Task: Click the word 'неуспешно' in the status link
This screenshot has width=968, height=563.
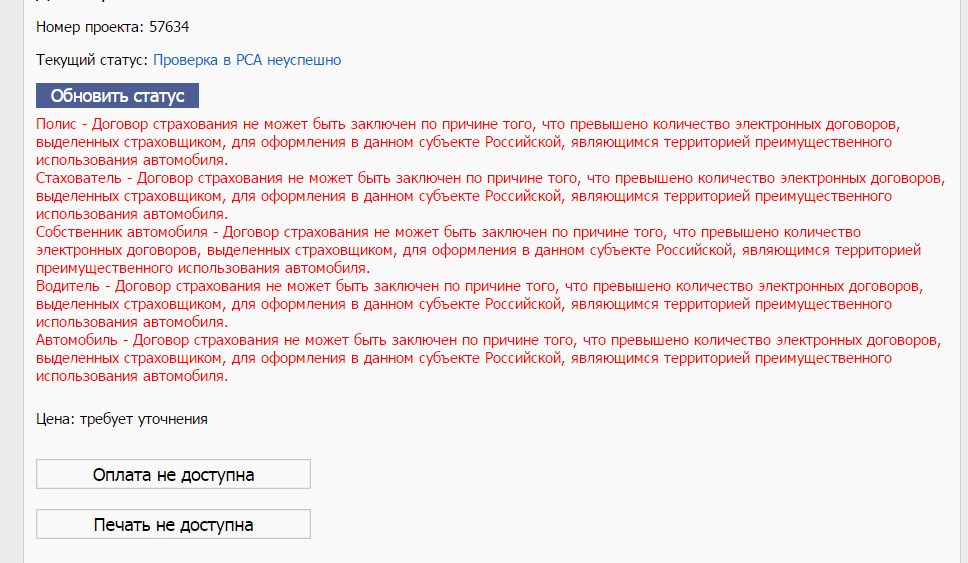Action: tap(304, 60)
